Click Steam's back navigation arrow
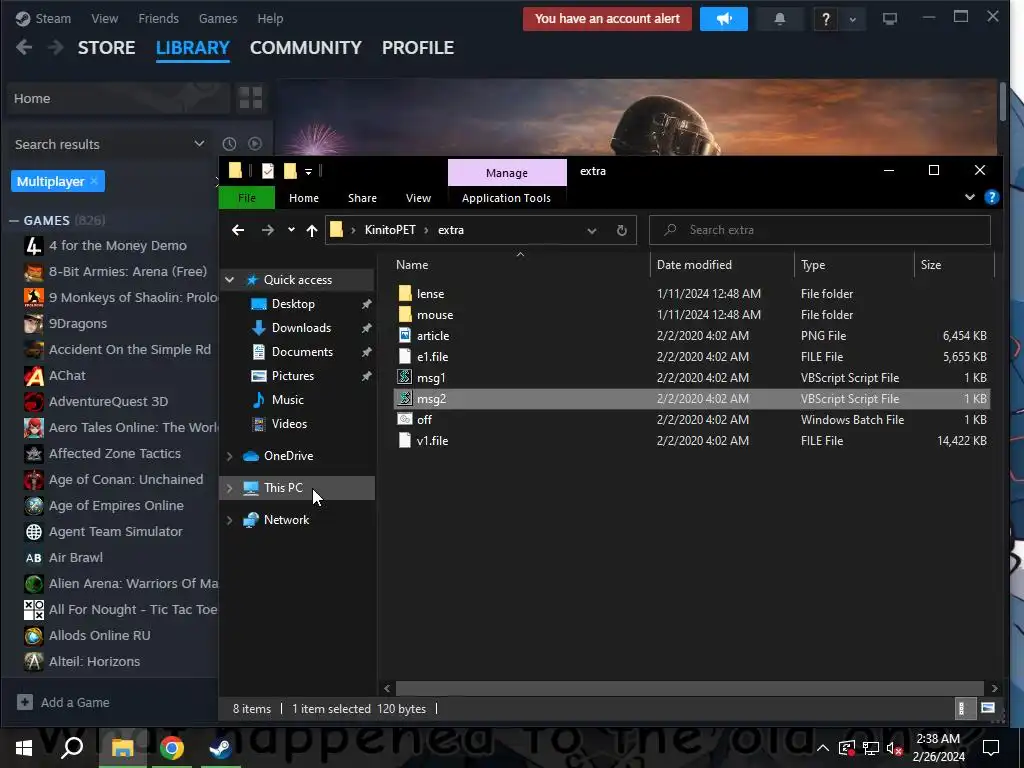This screenshot has width=1024, height=768. [x=24, y=47]
